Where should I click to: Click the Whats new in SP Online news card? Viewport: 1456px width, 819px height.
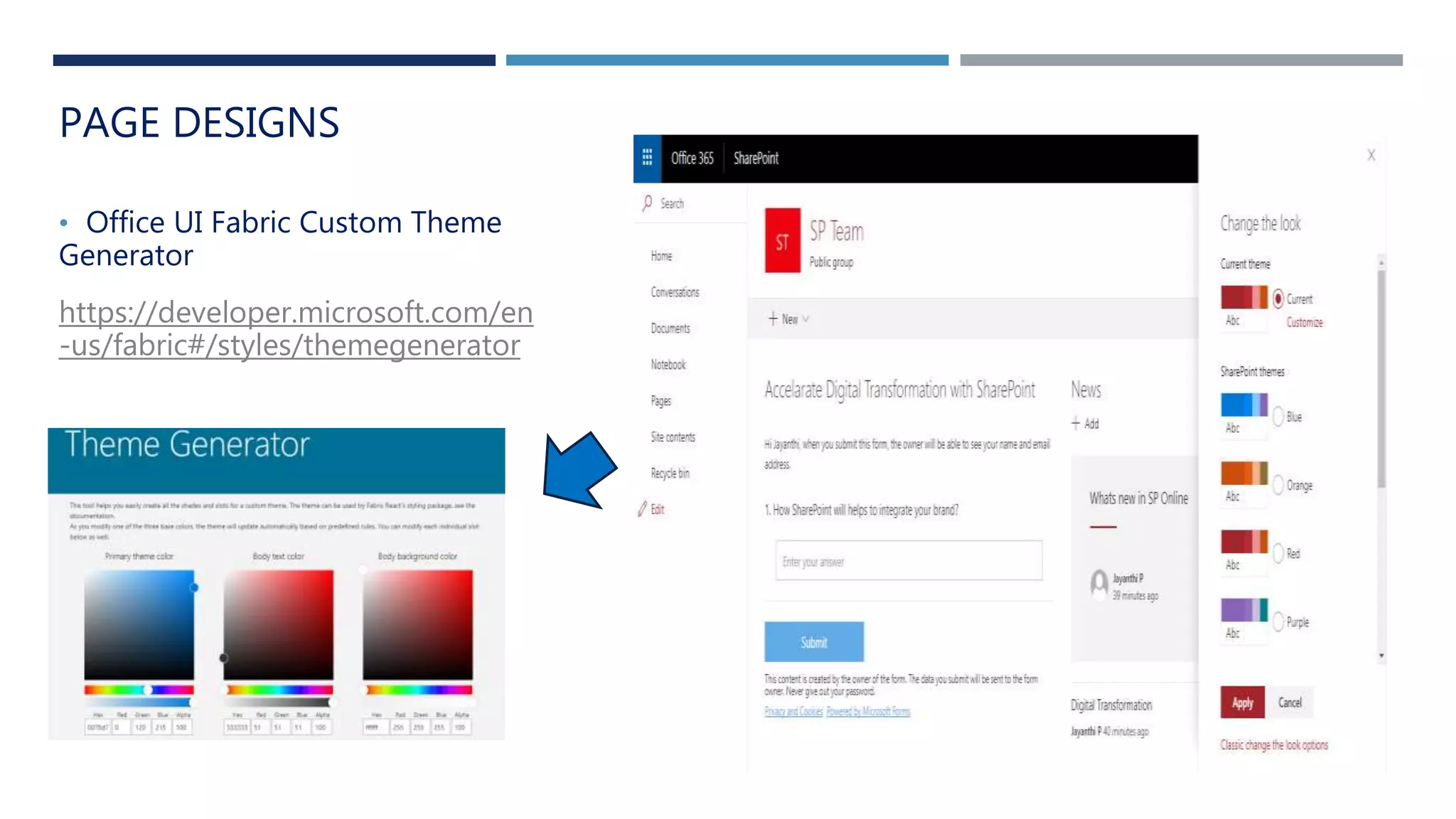pos(1135,559)
